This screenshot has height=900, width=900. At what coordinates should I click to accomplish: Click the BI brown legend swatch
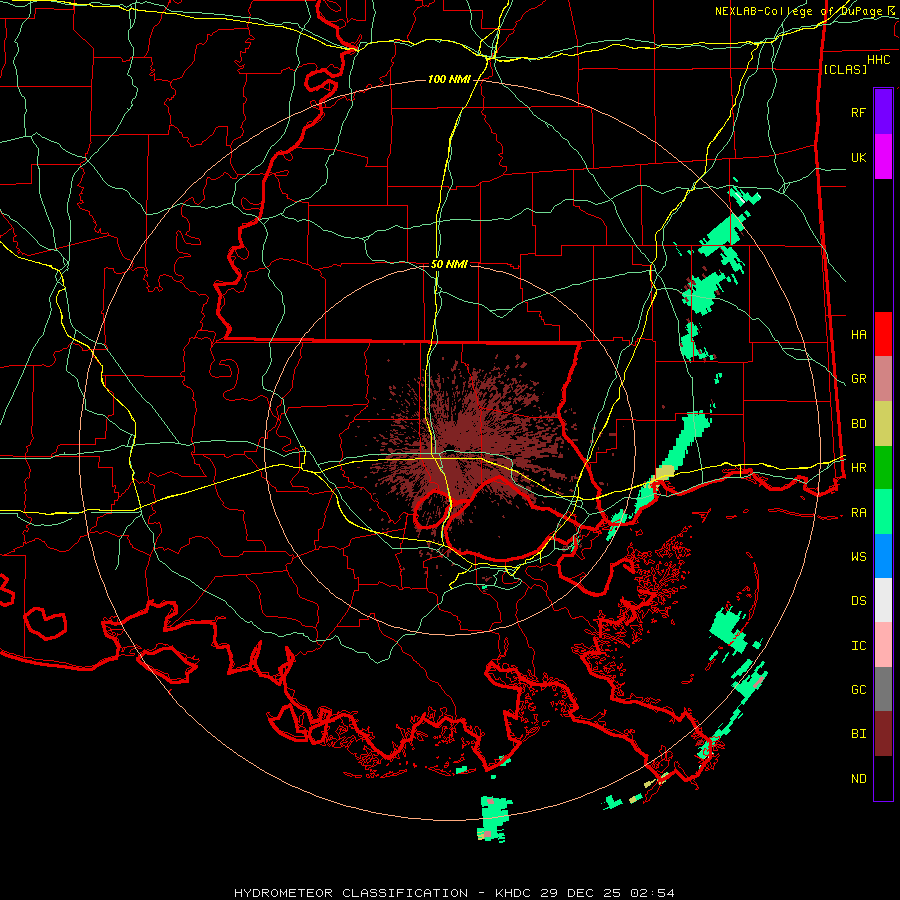click(883, 734)
